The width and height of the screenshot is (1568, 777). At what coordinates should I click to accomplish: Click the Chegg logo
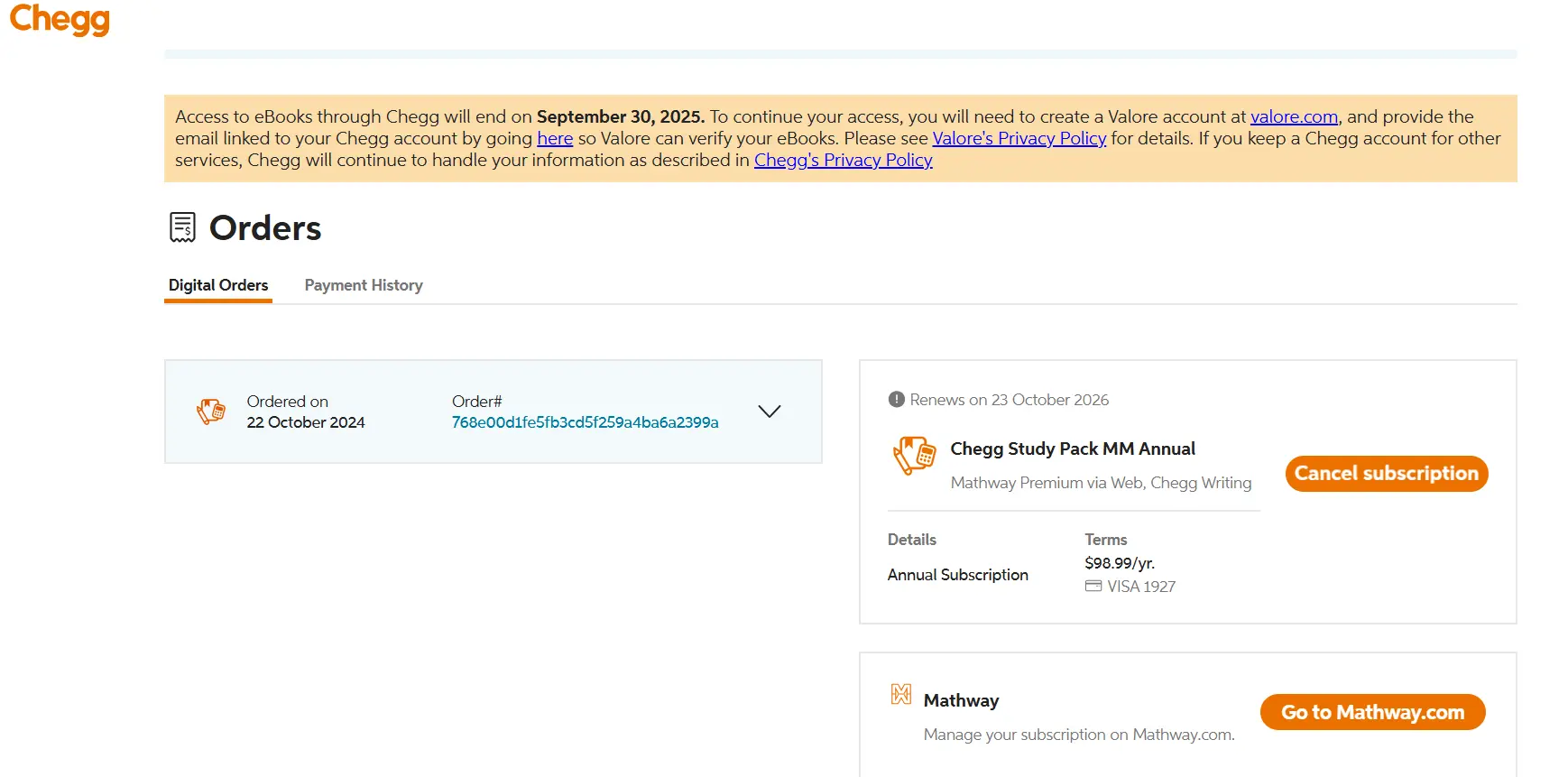point(60,18)
